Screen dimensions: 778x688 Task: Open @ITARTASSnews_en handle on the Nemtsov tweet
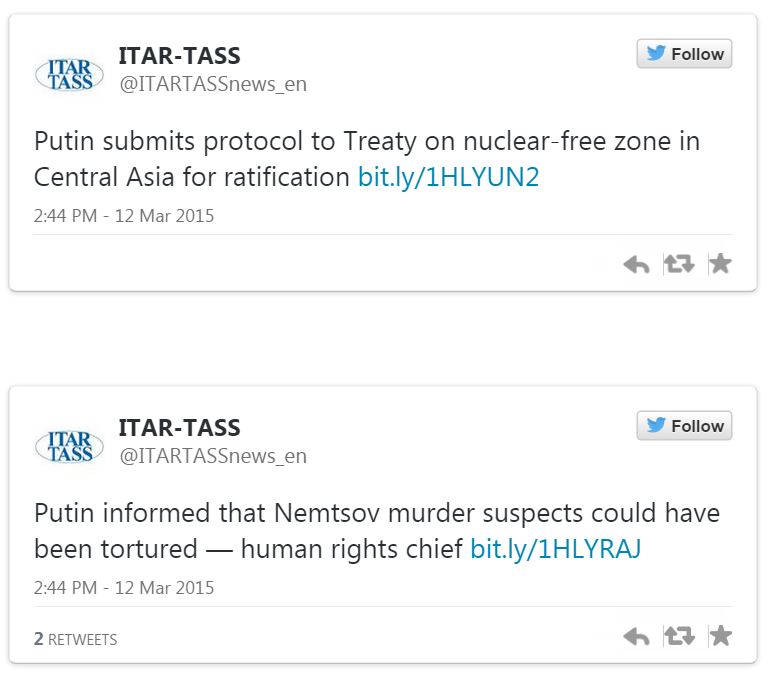click(x=213, y=456)
